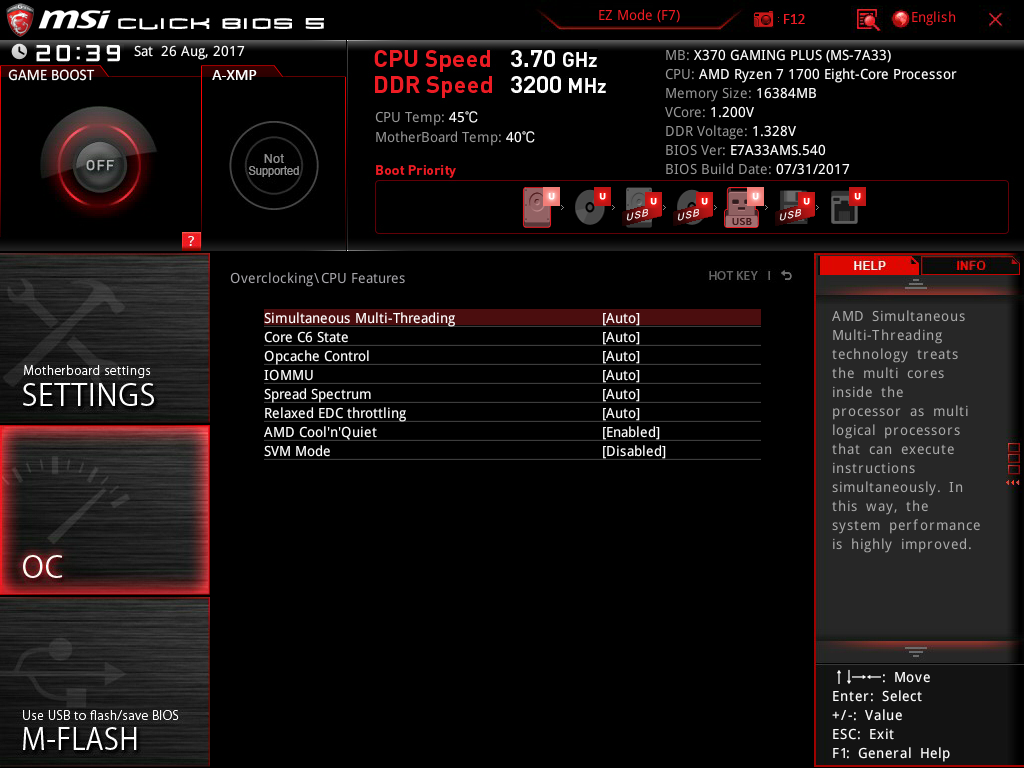Open IOMMU [Auto] value
Viewport: 1024px width, 768px height.
(620, 375)
